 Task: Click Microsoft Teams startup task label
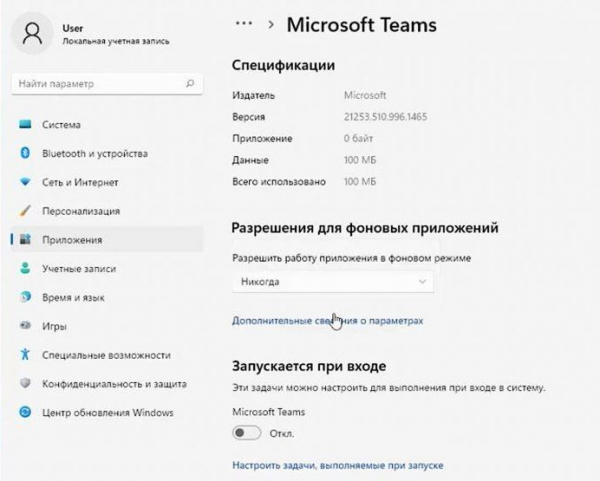269,412
